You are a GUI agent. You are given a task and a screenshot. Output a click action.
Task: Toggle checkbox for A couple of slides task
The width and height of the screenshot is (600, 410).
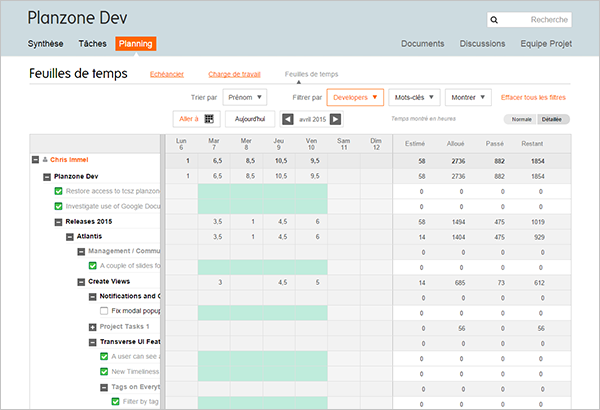tap(93, 266)
